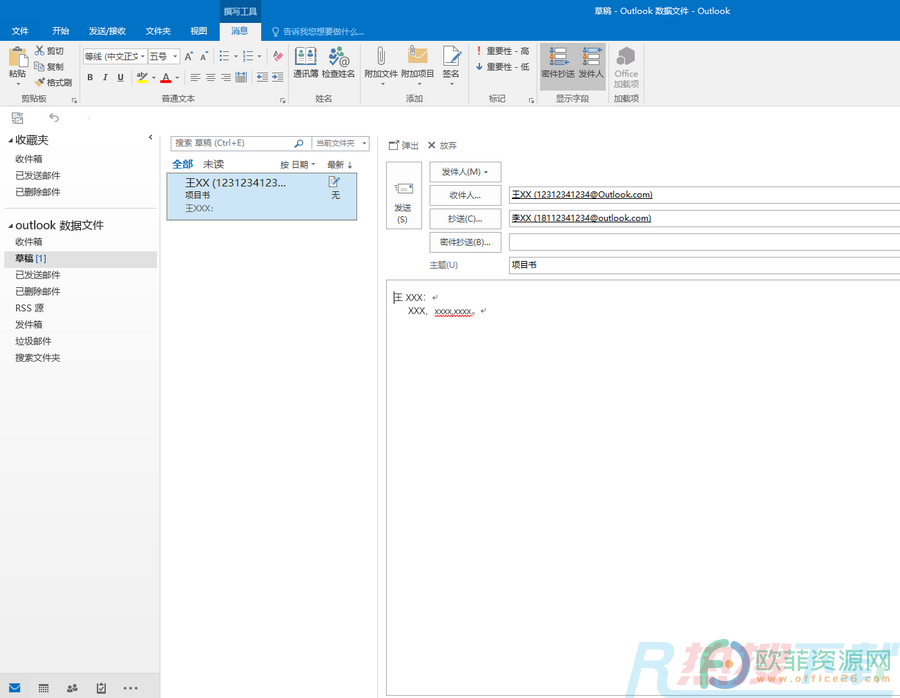900x698 pixels.
Task: Open highlight color dropdown arrow
Action: pos(153,77)
